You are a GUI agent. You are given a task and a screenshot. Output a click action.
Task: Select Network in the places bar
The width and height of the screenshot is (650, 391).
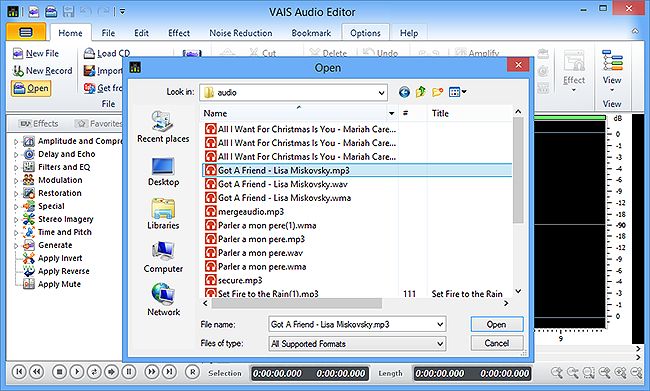[163, 300]
